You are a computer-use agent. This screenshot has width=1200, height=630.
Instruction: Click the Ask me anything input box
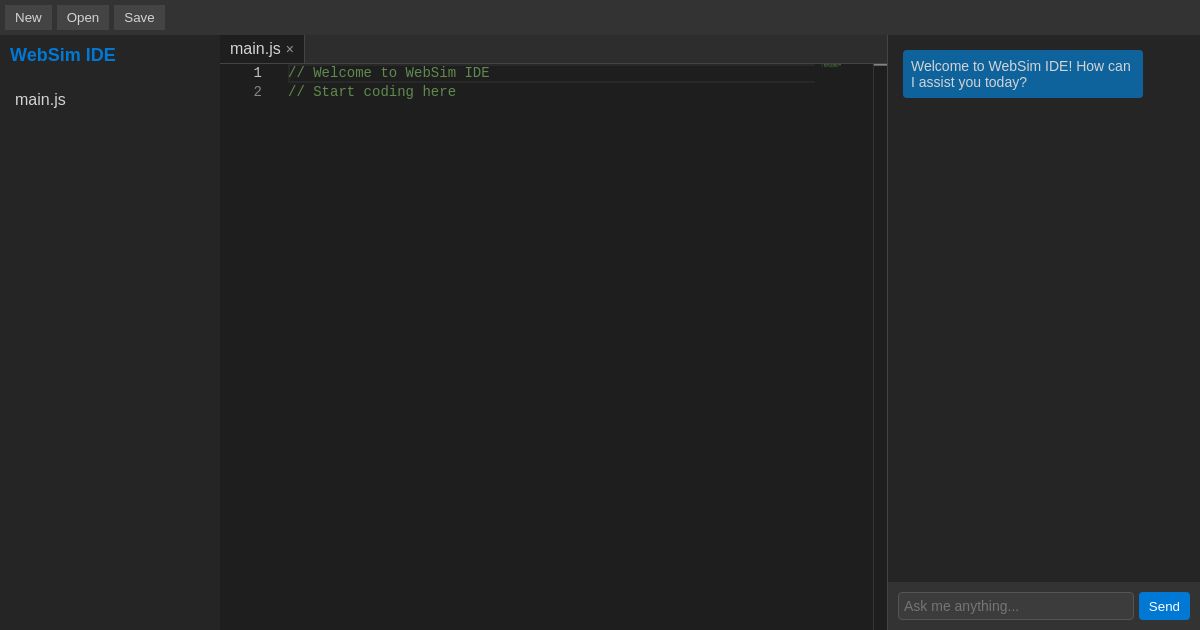coord(1015,606)
